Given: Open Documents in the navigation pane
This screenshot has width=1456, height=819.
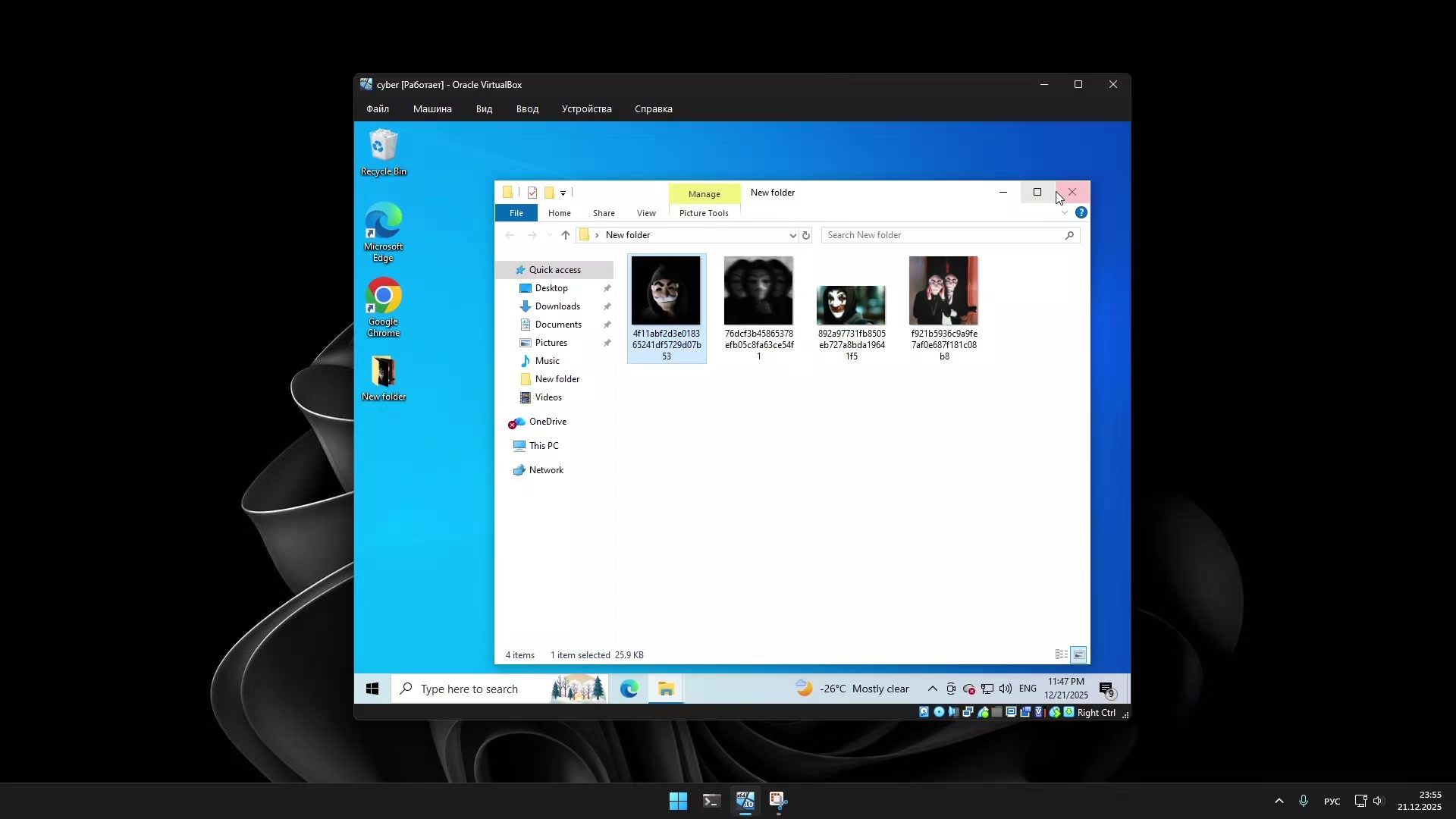Looking at the screenshot, I should (558, 325).
